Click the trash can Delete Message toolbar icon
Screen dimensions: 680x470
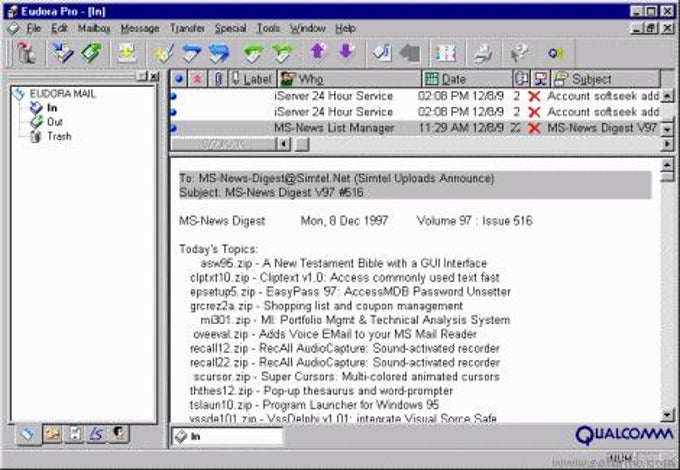click(x=27, y=53)
